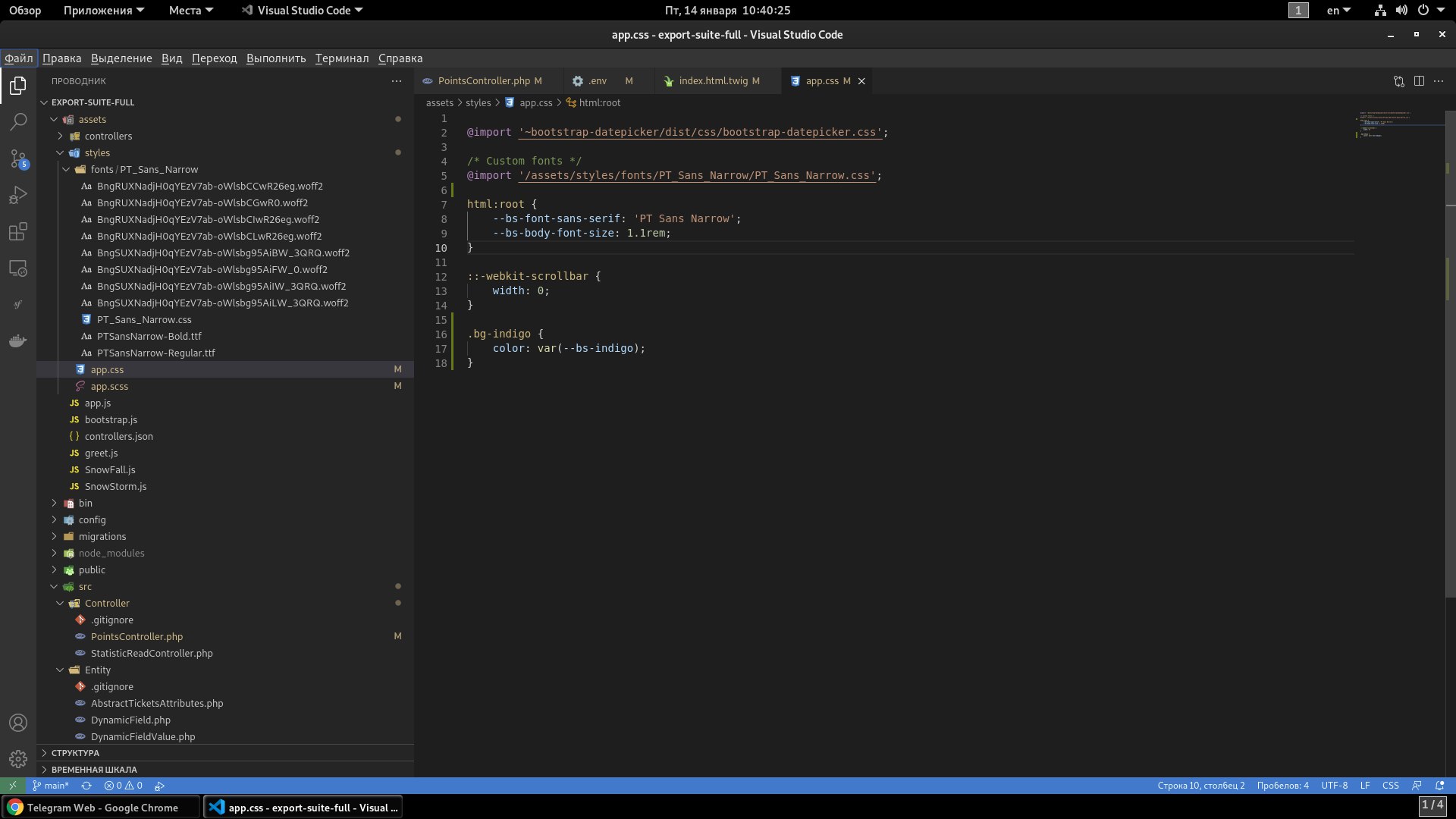Open the Docker view icon
The image size is (1456, 819).
(18, 340)
